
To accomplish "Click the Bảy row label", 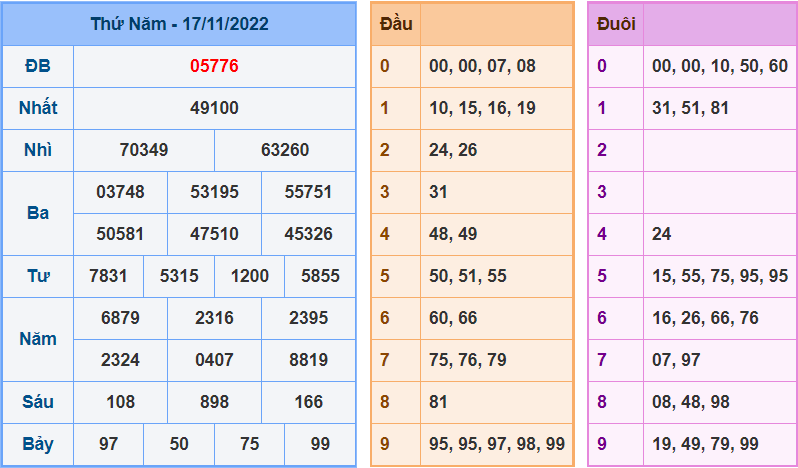I will [x=38, y=444].
